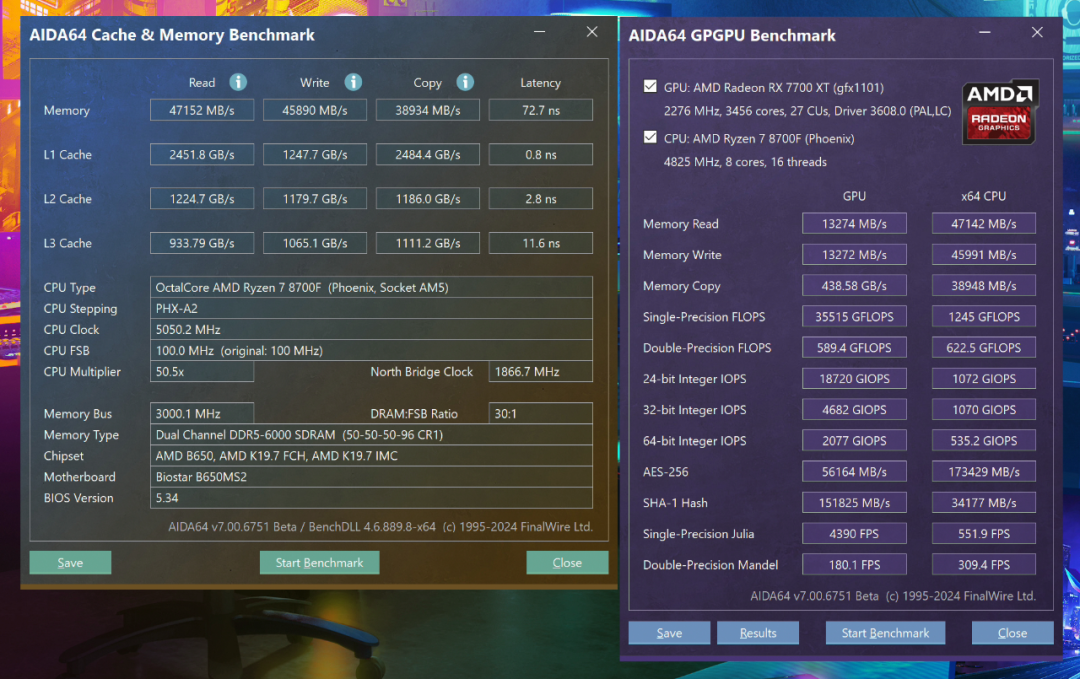Screen dimensions: 1080x679
Task: Open Results in GPGPU Benchmark window
Action: click(758, 633)
